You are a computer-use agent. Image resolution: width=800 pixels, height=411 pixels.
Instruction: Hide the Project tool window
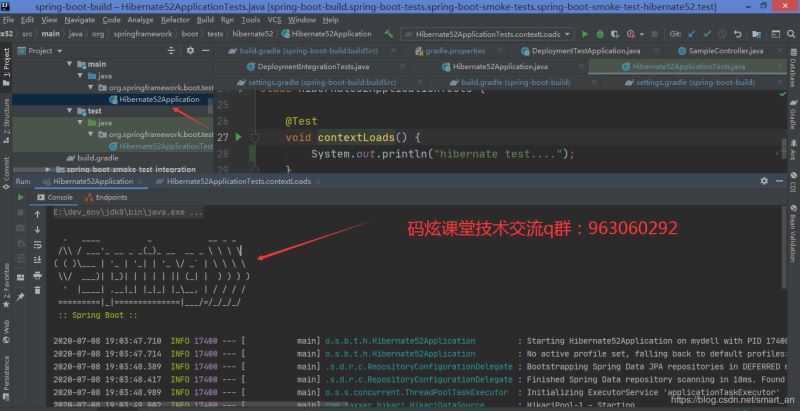click(206, 50)
